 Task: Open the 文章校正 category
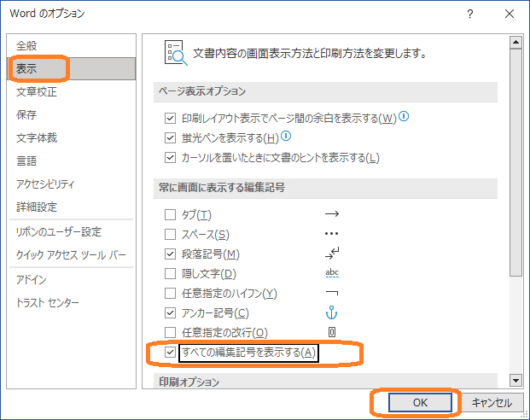pyautogui.click(x=37, y=92)
